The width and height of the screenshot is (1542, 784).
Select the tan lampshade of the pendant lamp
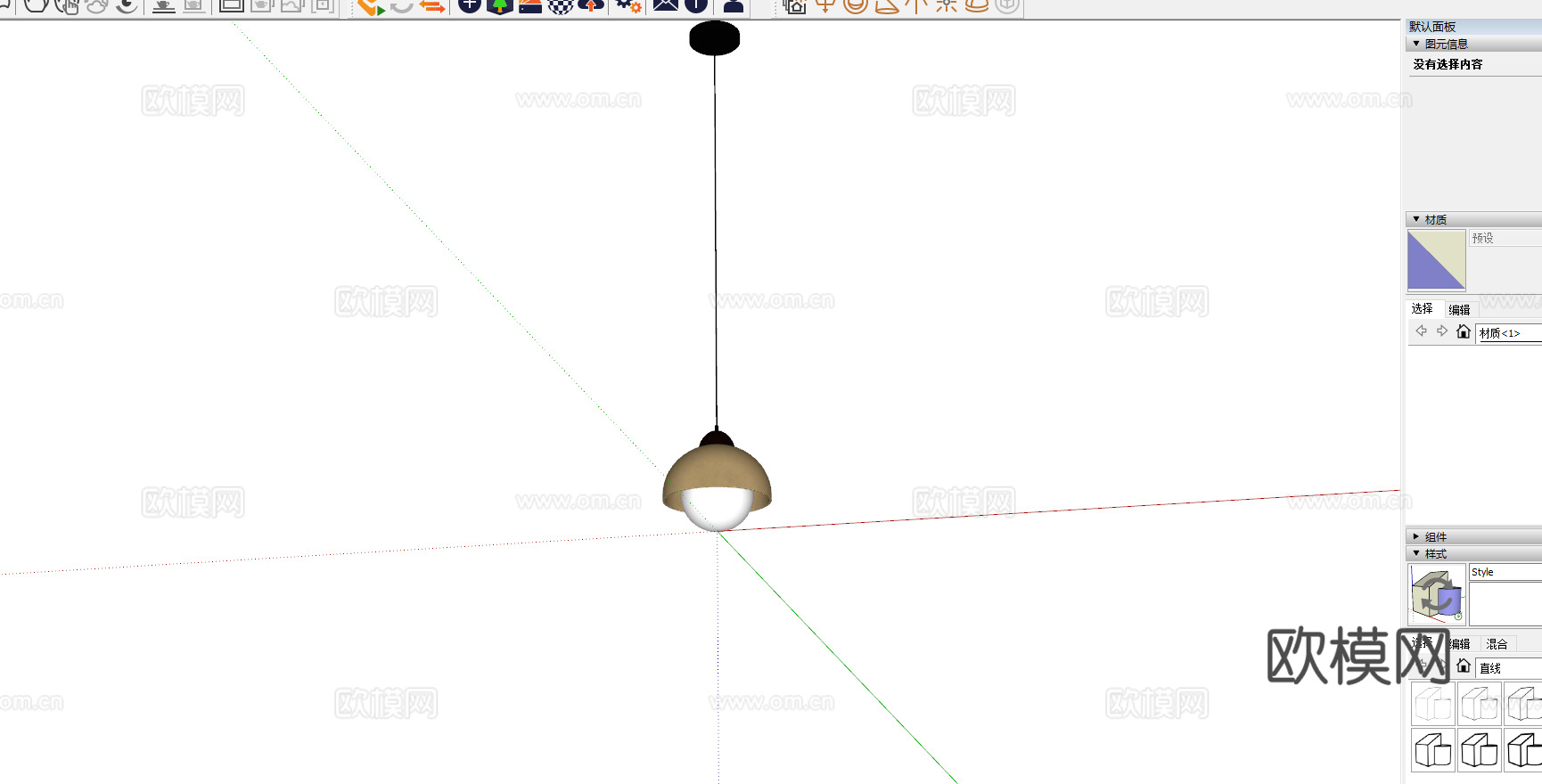point(716,469)
